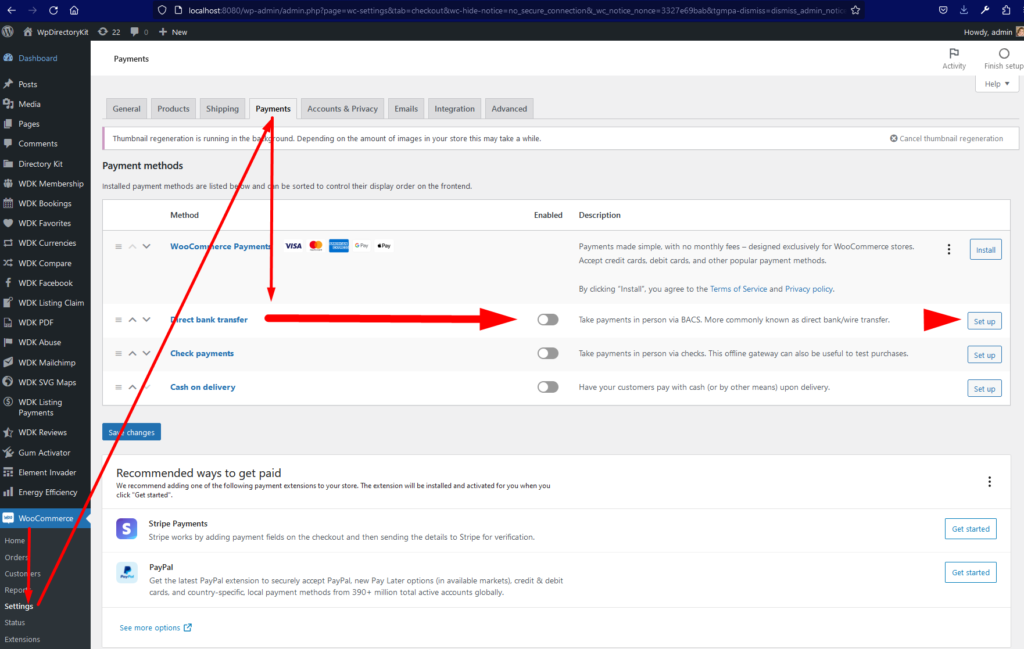Screen dimensions: 1024x649
Task: Open WooCommerce Extensions submenu
Action: point(22,639)
